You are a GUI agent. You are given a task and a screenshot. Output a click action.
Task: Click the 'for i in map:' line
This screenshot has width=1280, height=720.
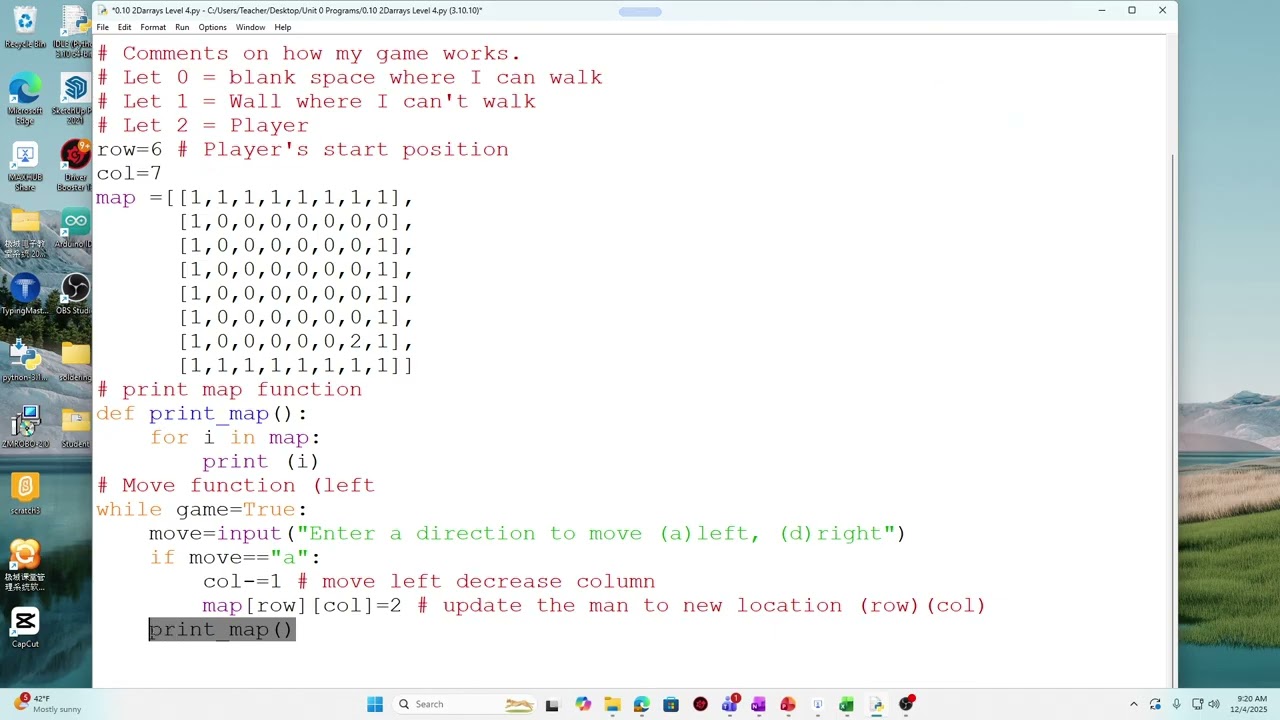coord(235,437)
